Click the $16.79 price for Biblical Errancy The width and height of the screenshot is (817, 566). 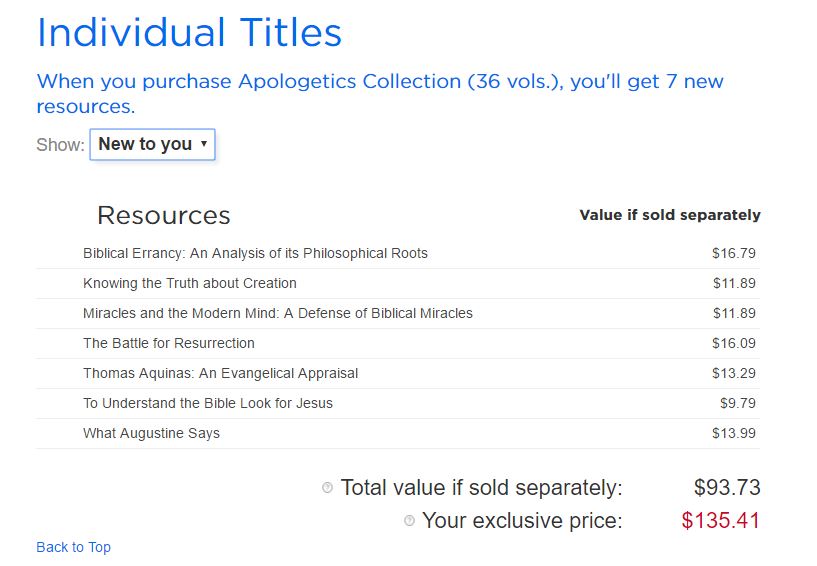(733, 253)
